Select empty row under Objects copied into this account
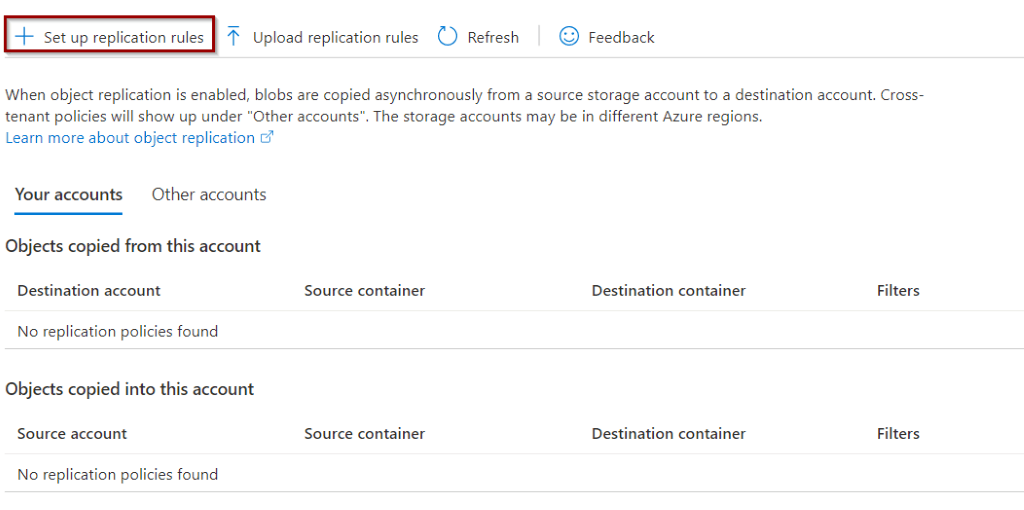1024x510 pixels. 515,473
